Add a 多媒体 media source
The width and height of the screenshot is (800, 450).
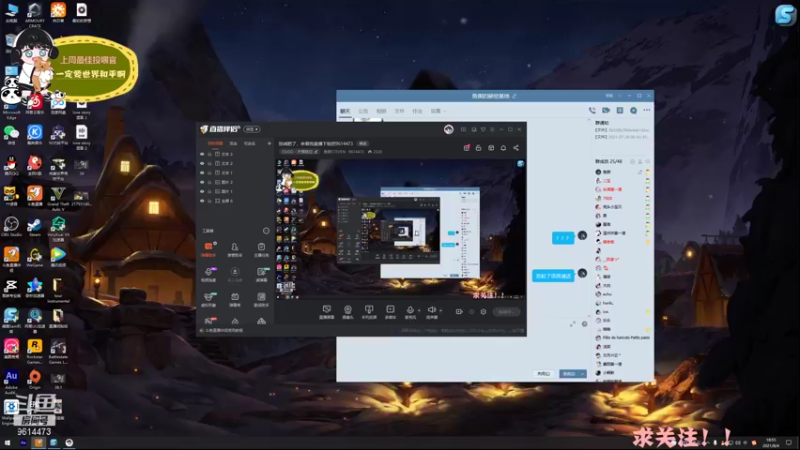(390, 312)
